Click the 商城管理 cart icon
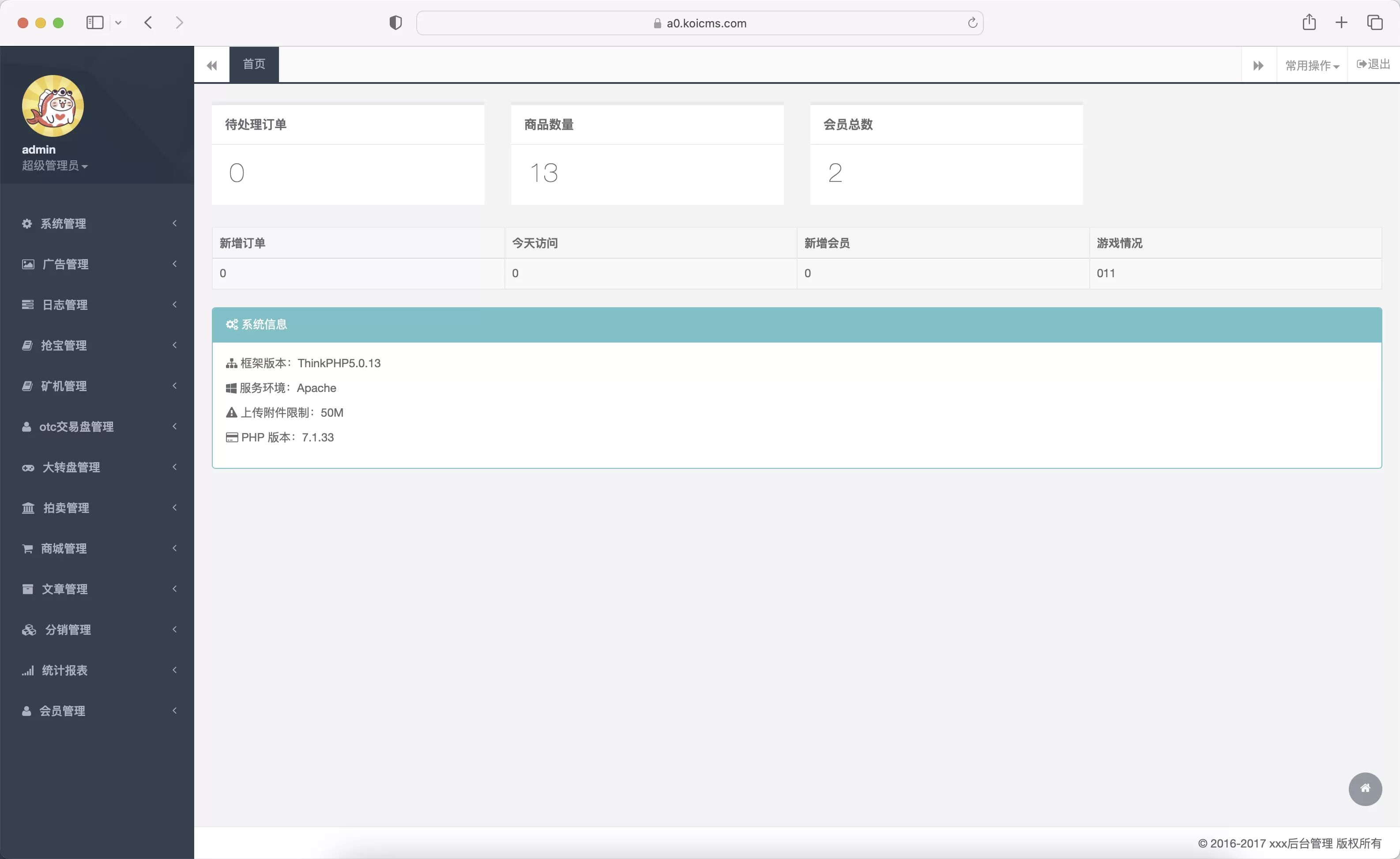 coord(27,549)
